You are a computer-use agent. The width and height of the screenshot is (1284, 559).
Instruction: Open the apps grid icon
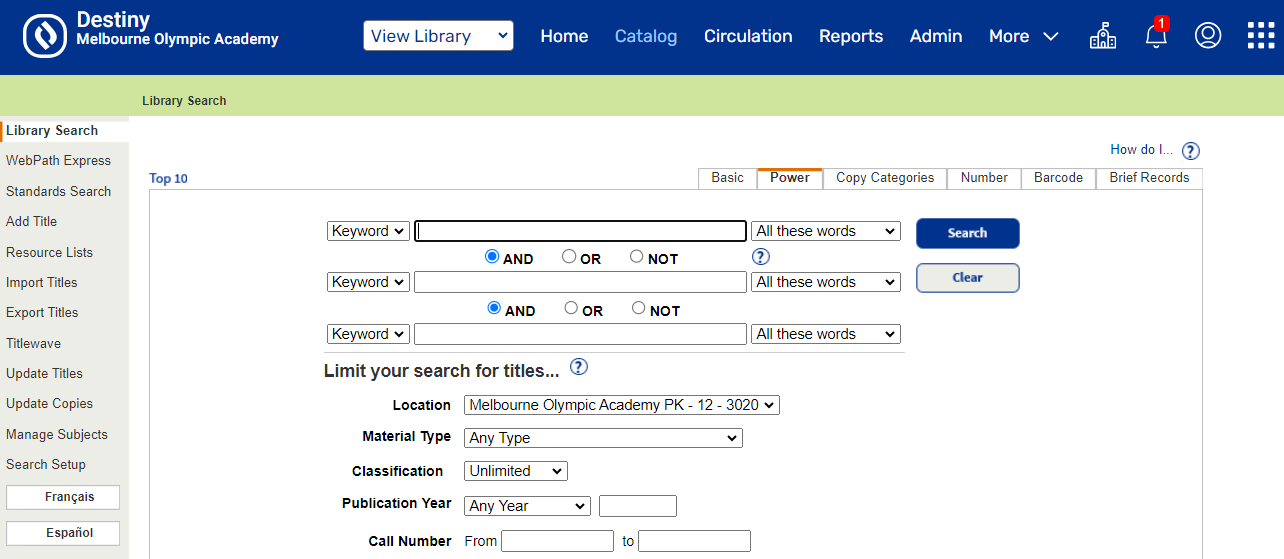coord(1260,36)
